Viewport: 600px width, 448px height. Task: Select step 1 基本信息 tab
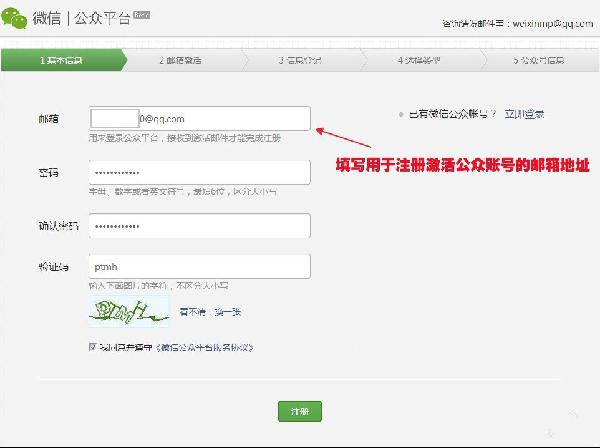[x=62, y=60]
